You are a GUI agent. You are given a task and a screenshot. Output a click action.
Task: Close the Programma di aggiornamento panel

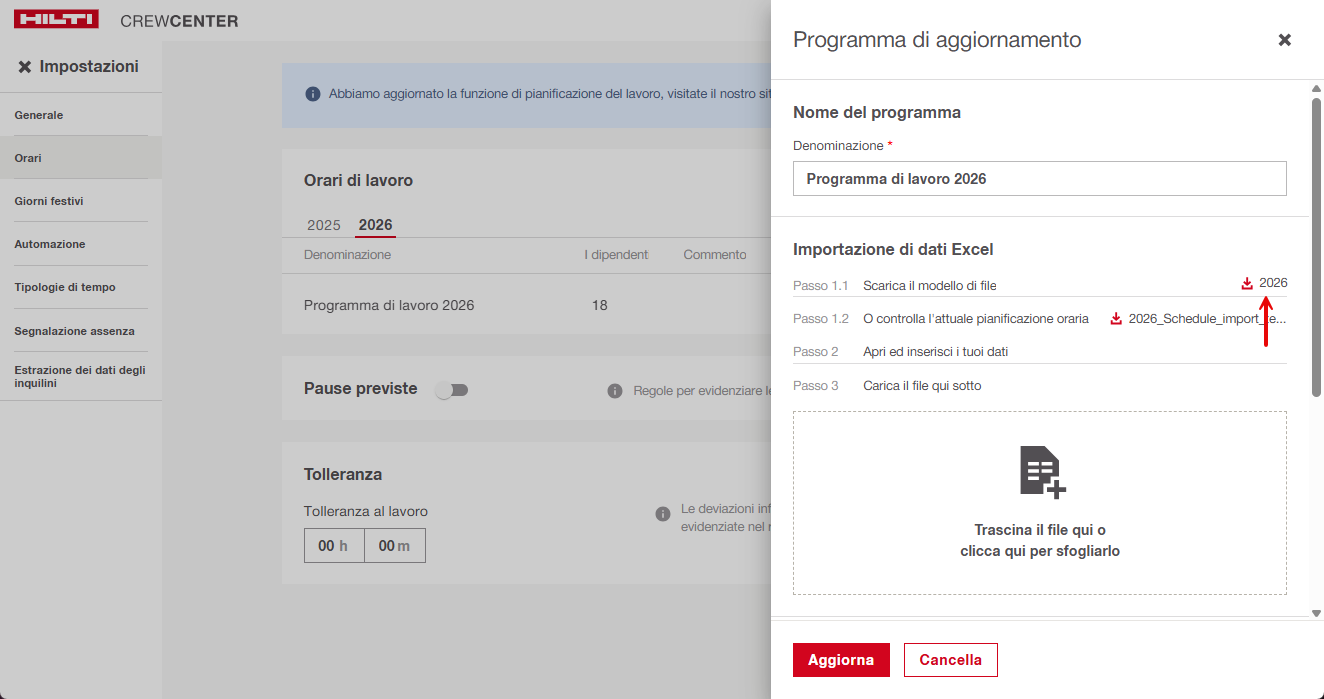(1284, 40)
